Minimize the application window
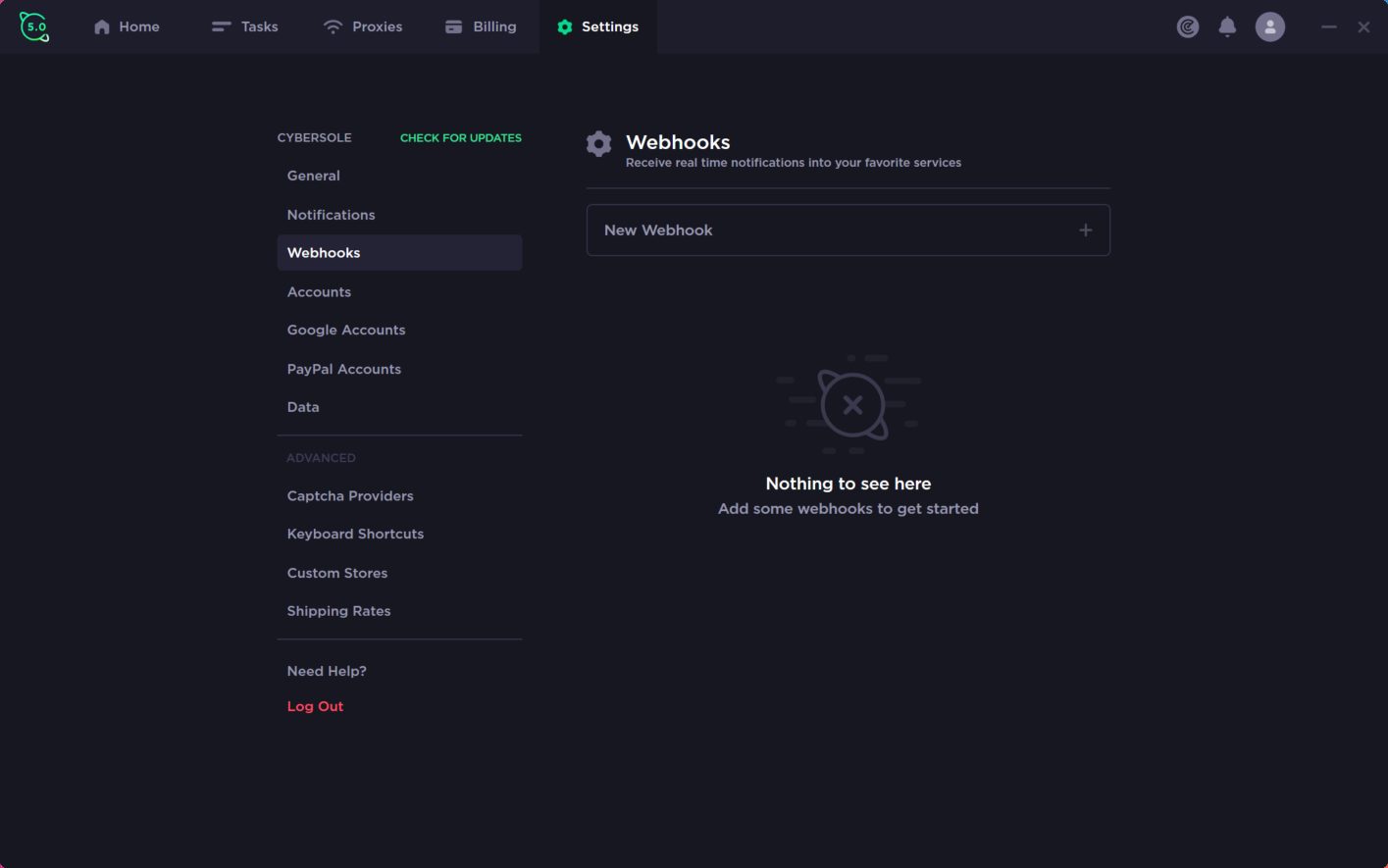The image size is (1388, 868). coord(1329,26)
